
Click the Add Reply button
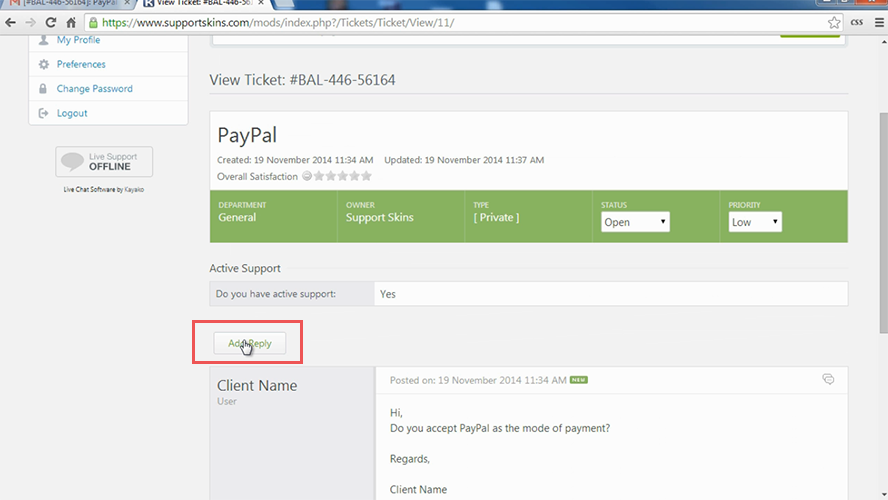[x=249, y=343]
